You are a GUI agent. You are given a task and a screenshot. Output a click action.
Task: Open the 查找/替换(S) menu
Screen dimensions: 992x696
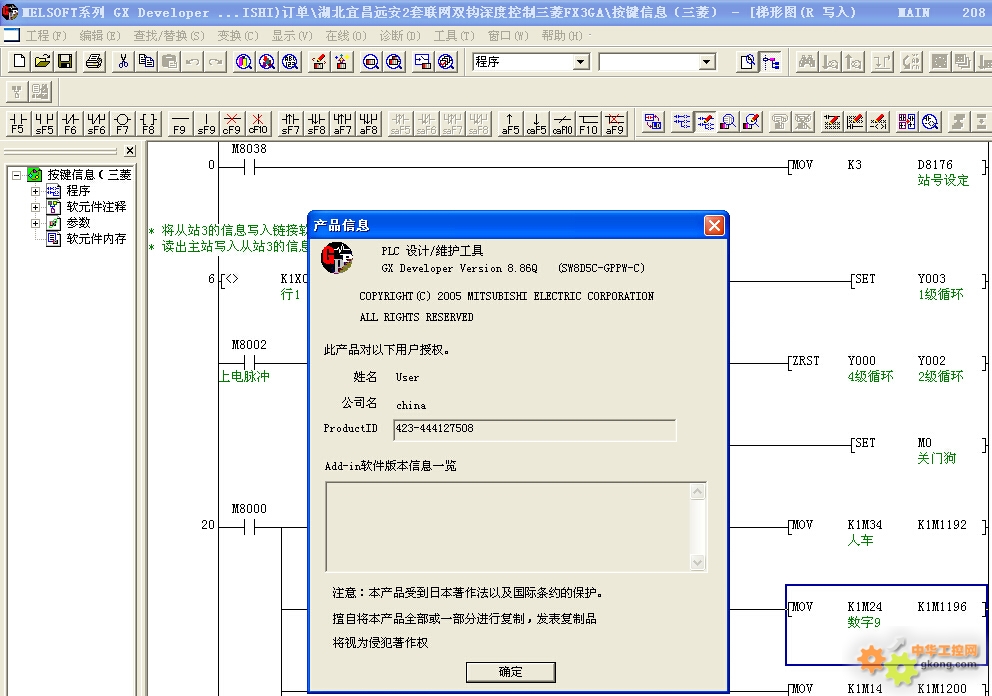pyautogui.click(x=169, y=36)
